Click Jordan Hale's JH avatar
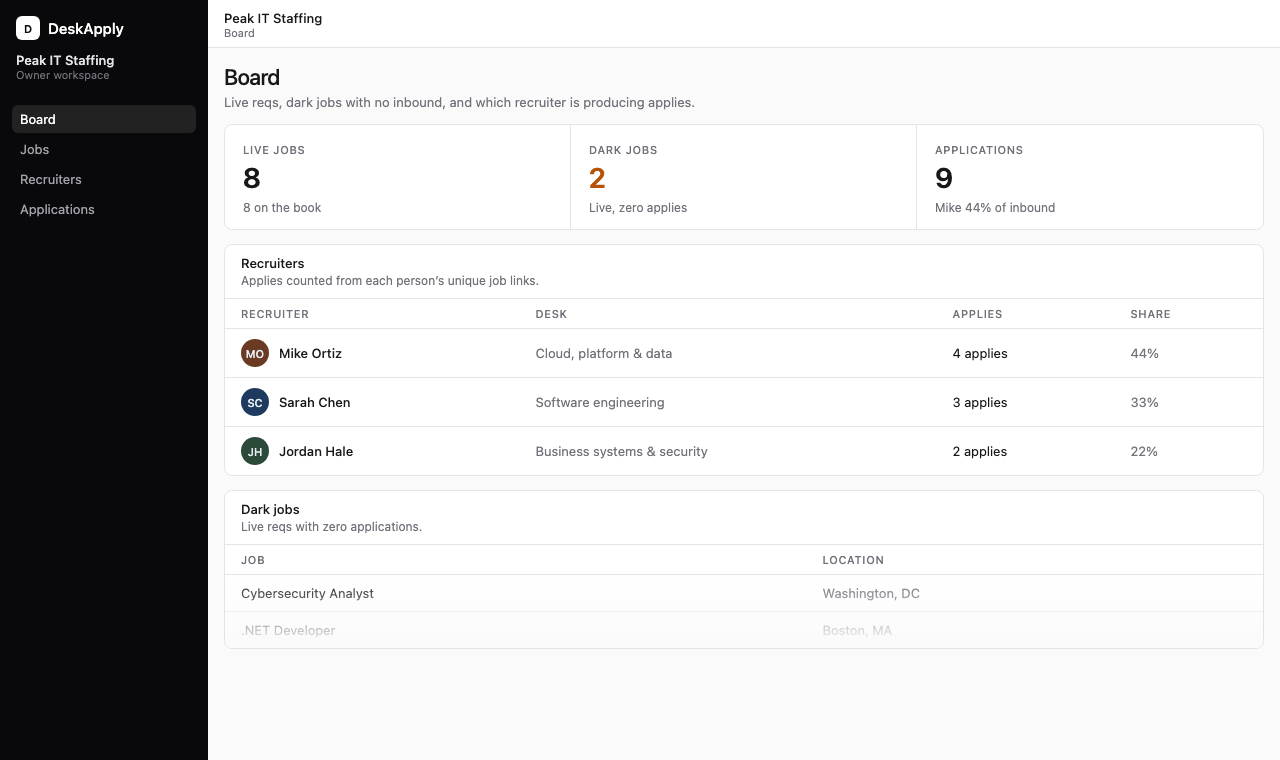 coord(255,451)
